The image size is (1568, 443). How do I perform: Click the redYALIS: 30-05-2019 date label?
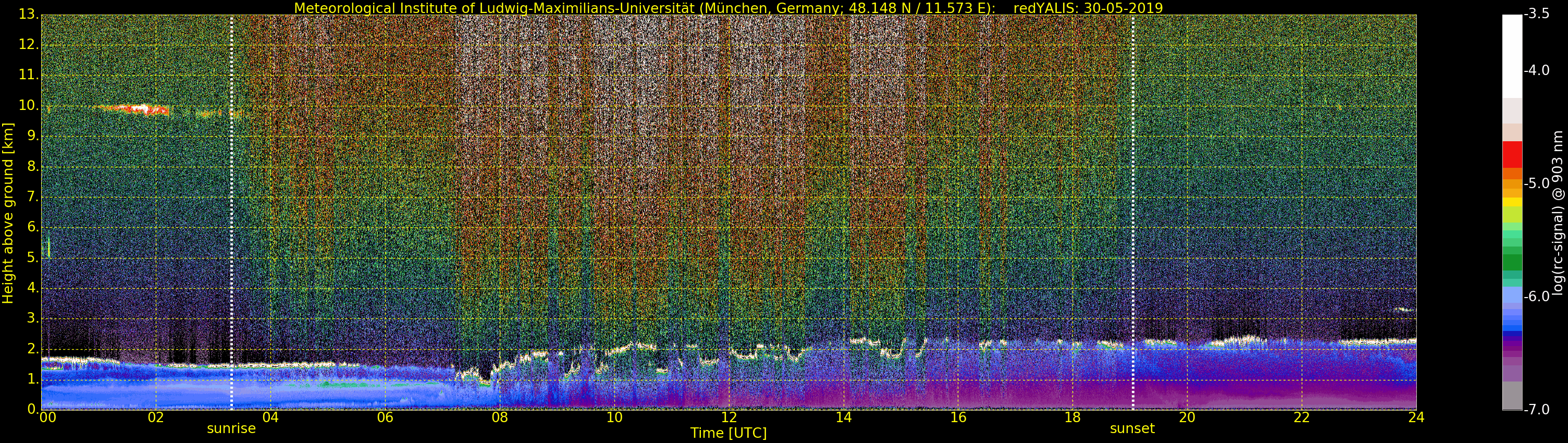(1088, 8)
